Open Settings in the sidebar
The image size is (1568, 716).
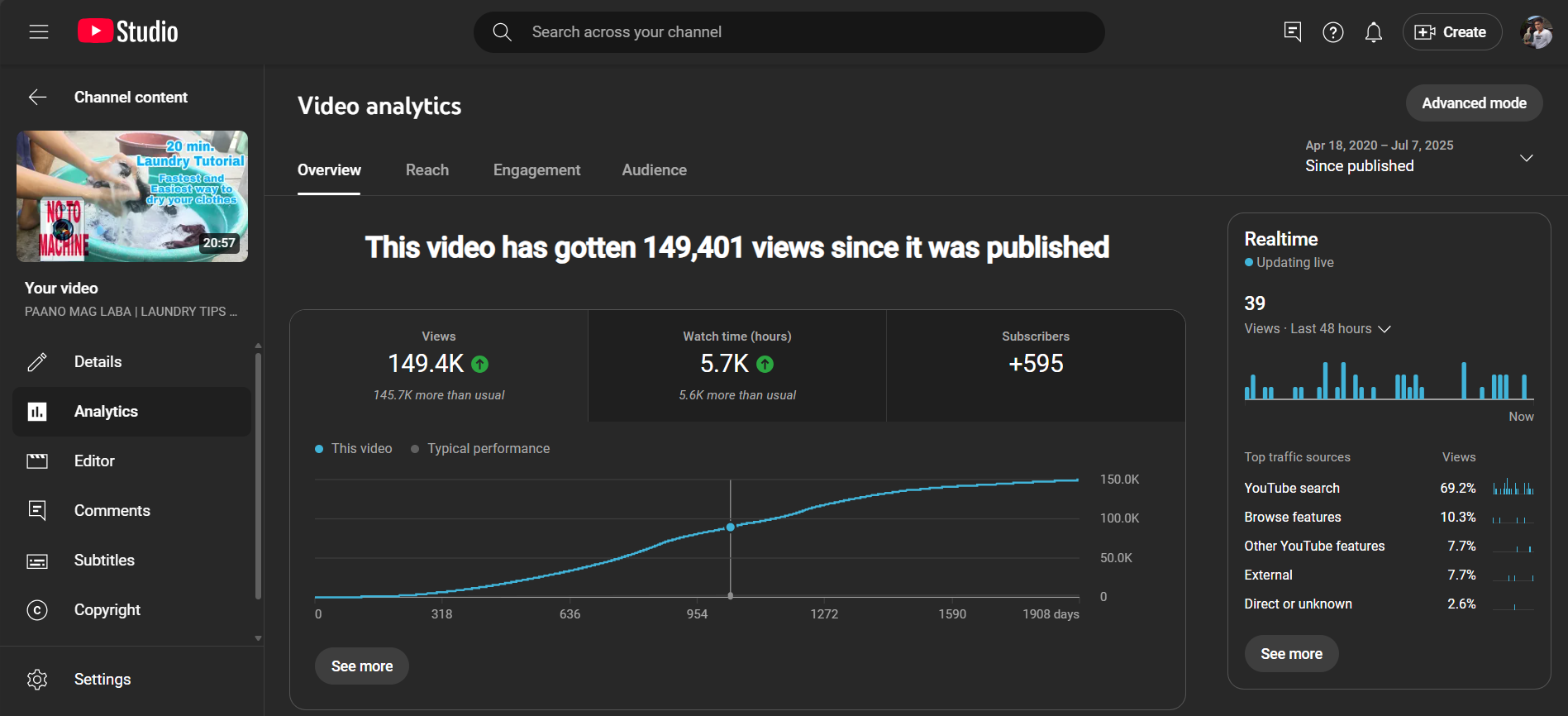tap(132, 680)
